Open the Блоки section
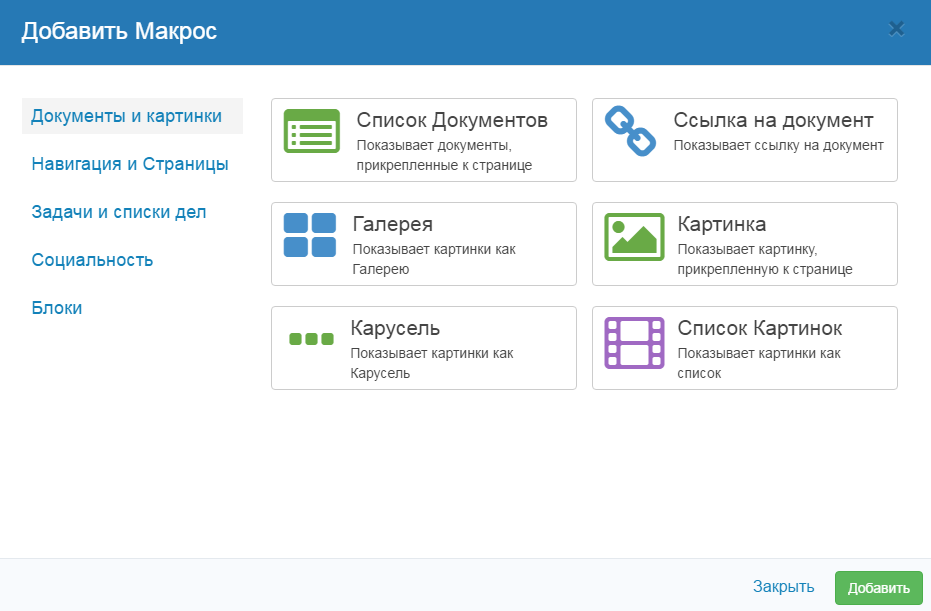 [57, 307]
